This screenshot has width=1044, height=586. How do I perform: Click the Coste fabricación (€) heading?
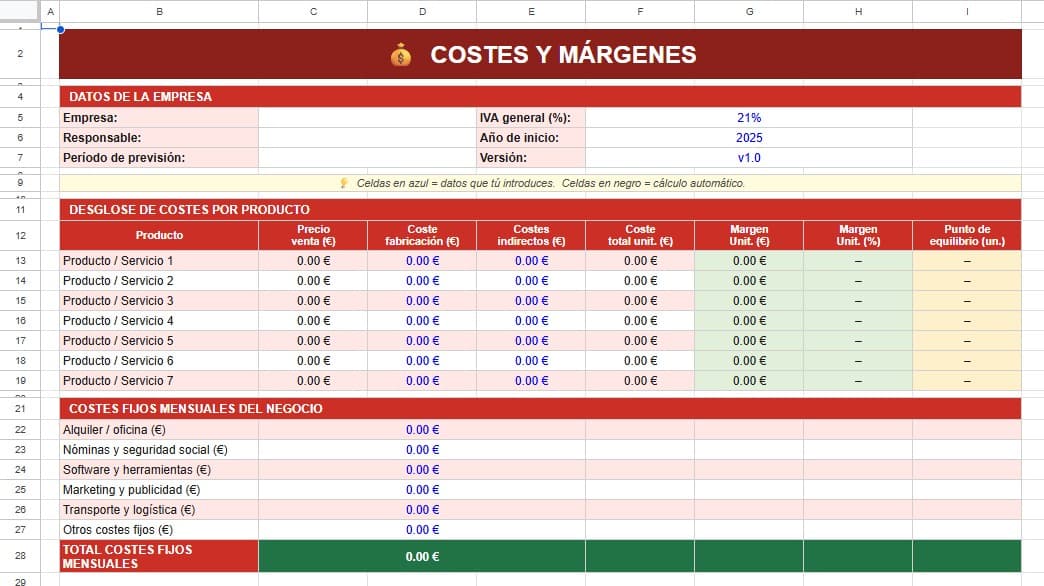[422, 235]
